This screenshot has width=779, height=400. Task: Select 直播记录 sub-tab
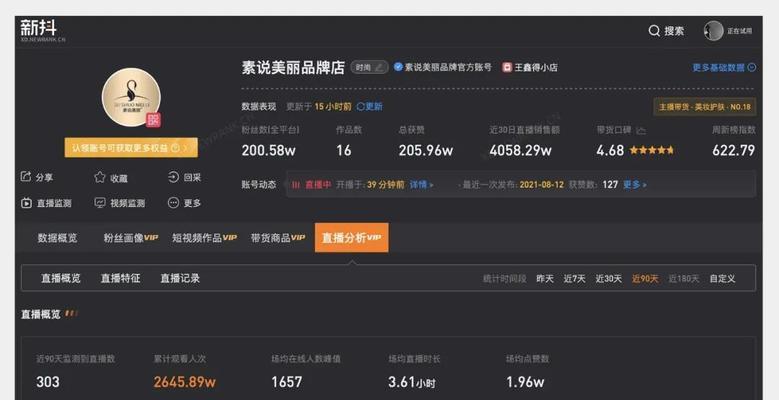(180, 278)
